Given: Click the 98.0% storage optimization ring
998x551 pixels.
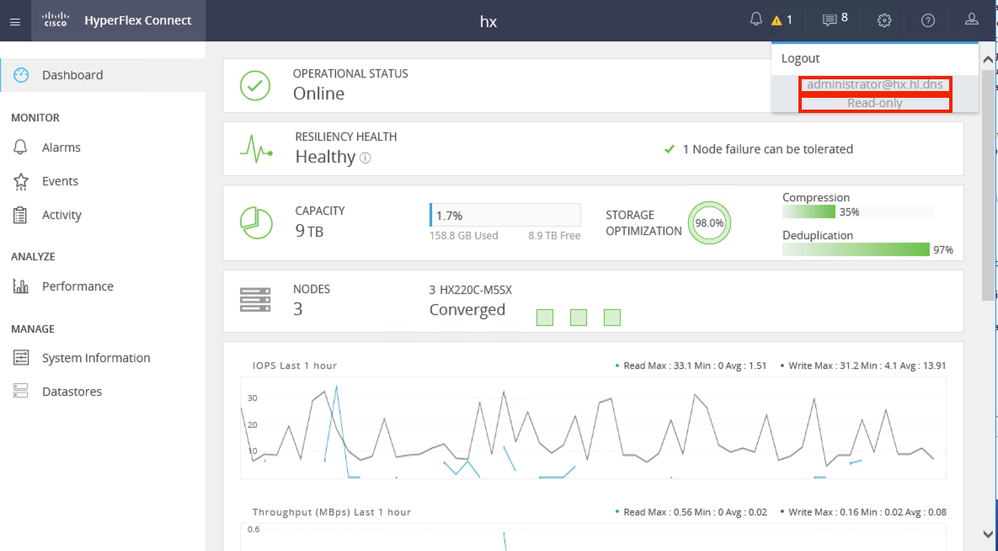Looking at the screenshot, I should click(x=709, y=223).
